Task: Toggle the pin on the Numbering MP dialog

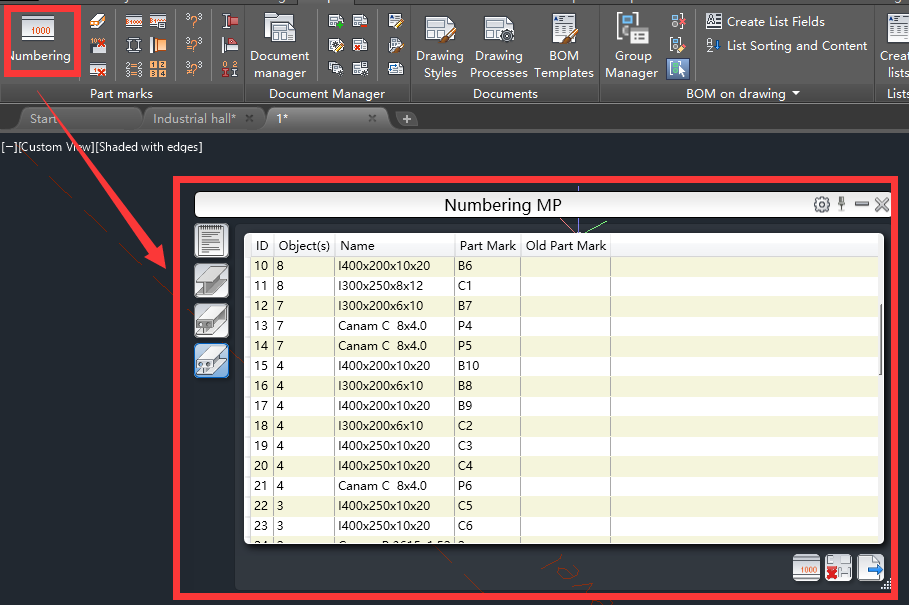Action: click(842, 204)
